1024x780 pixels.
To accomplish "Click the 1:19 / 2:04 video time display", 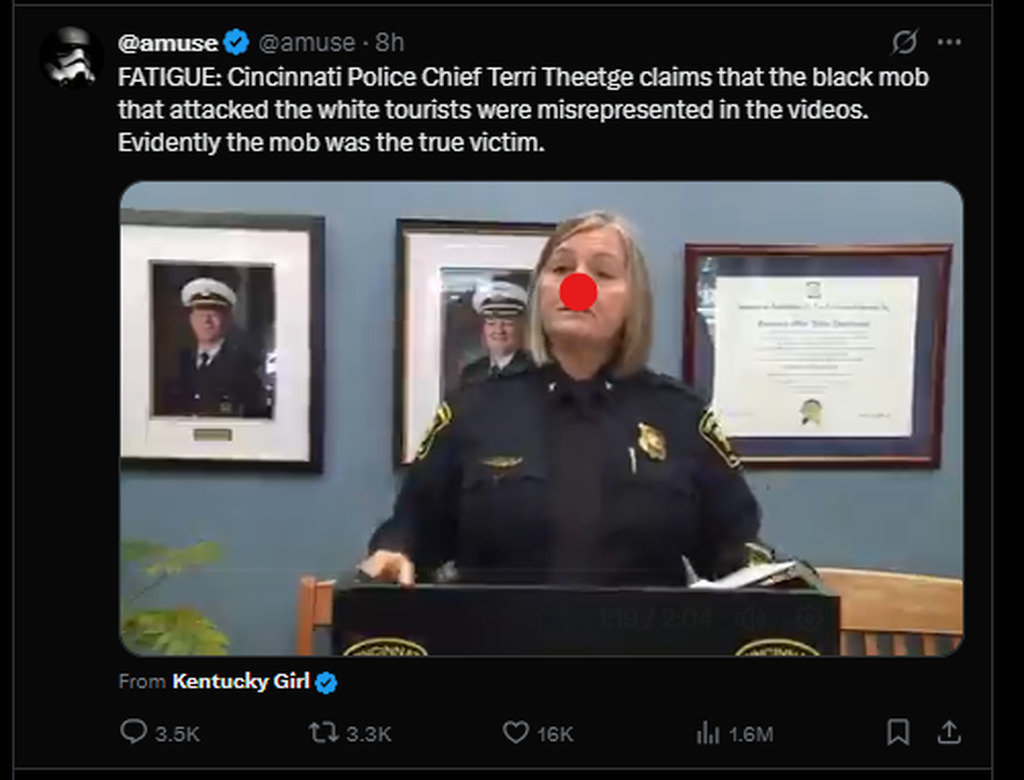I will (655, 618).
